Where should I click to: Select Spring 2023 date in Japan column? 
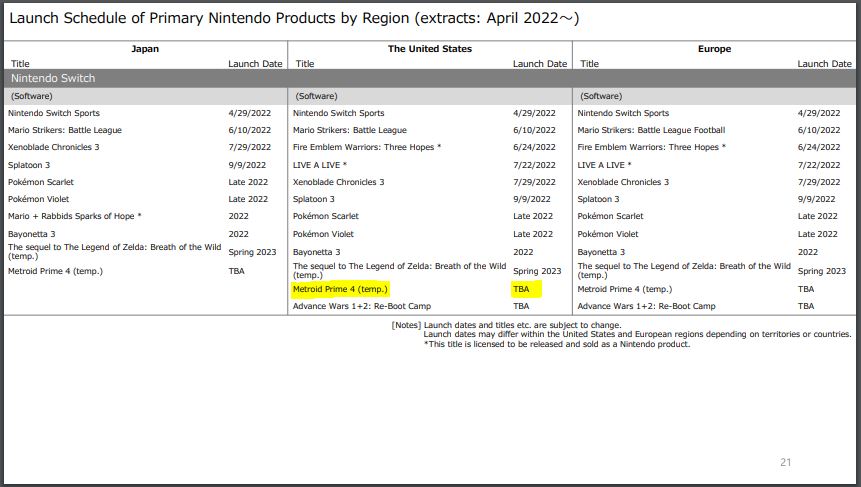(x=250, y=252)
